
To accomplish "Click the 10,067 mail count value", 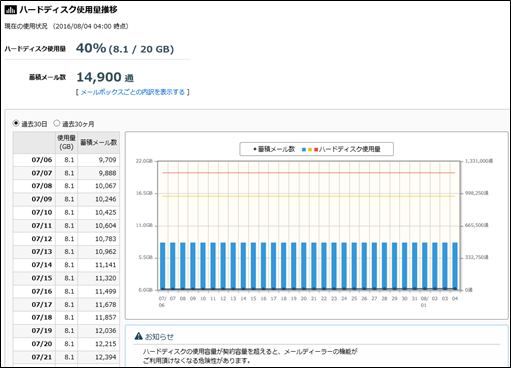I will point(106,186).
